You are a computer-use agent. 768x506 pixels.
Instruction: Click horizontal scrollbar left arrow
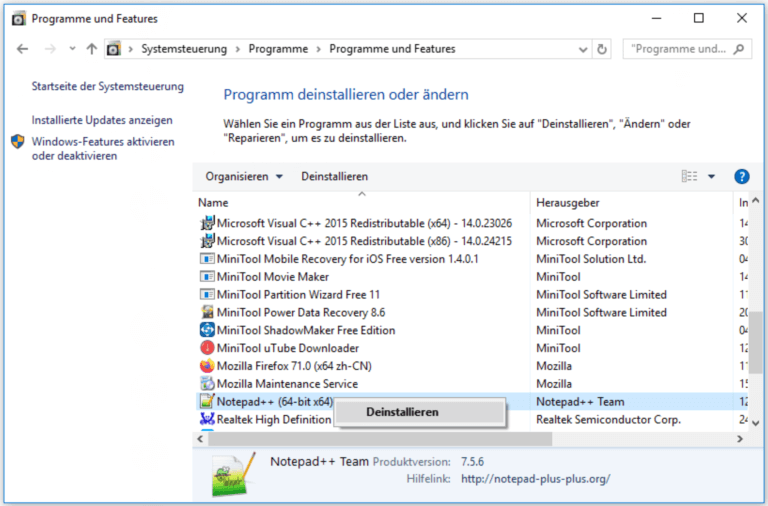click(200, 439)
